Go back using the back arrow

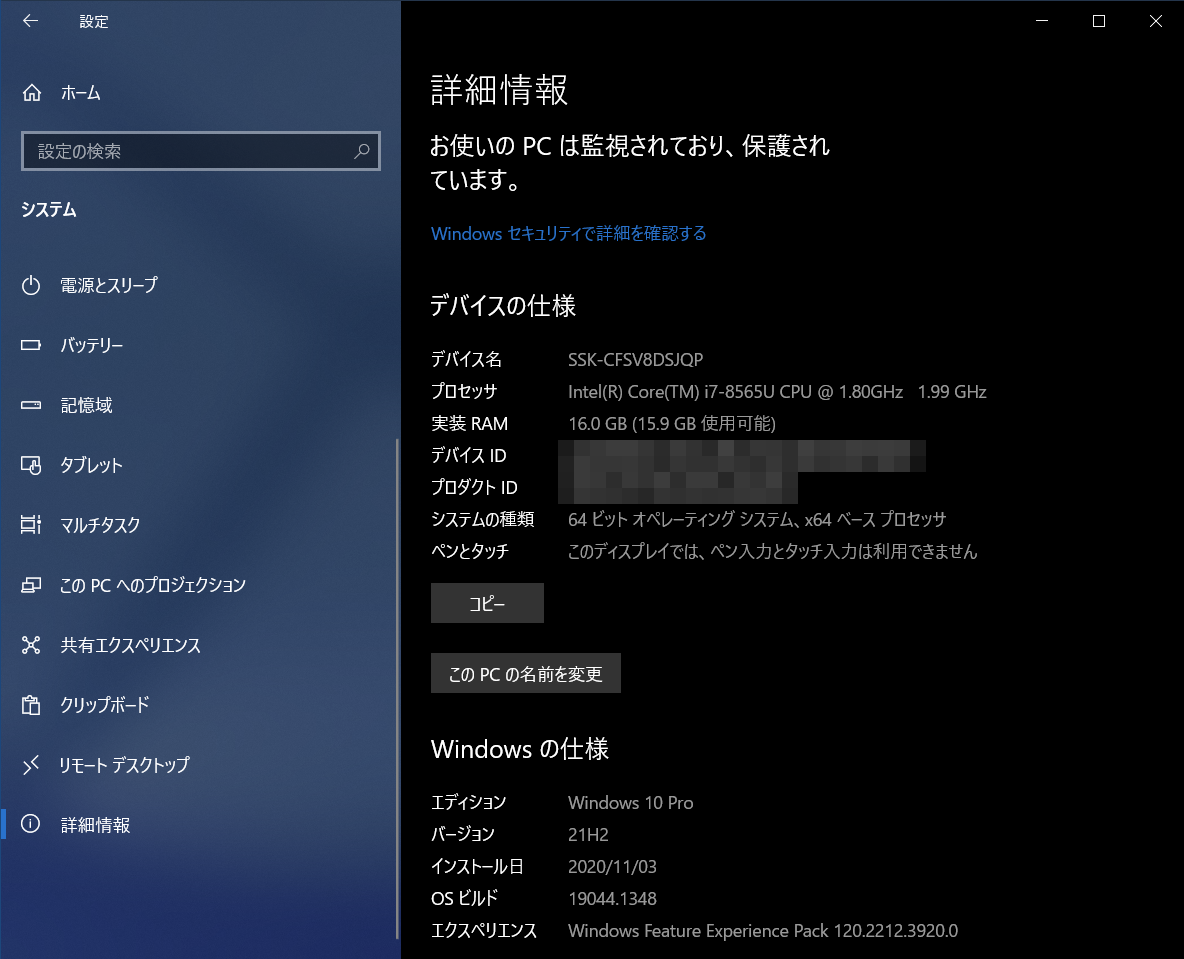(30, 21)
